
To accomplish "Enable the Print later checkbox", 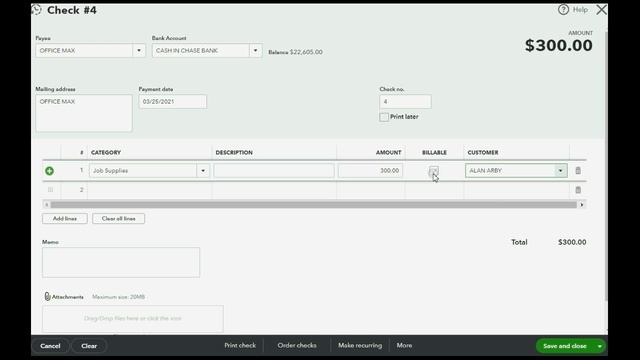I will click(x=384, y=117).
